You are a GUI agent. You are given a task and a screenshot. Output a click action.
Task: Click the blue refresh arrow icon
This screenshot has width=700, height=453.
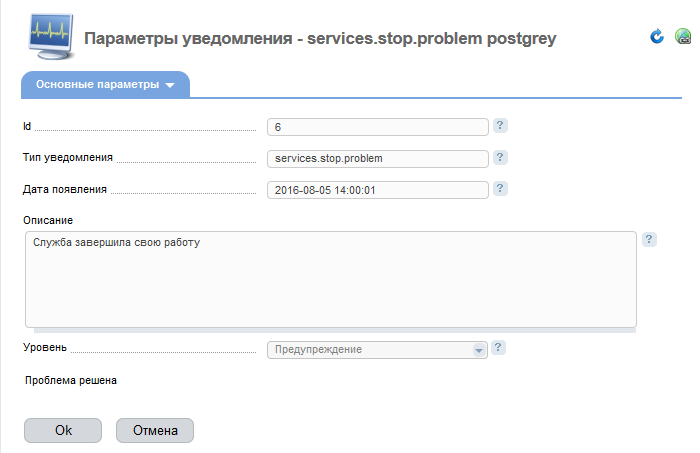[657, 36]
